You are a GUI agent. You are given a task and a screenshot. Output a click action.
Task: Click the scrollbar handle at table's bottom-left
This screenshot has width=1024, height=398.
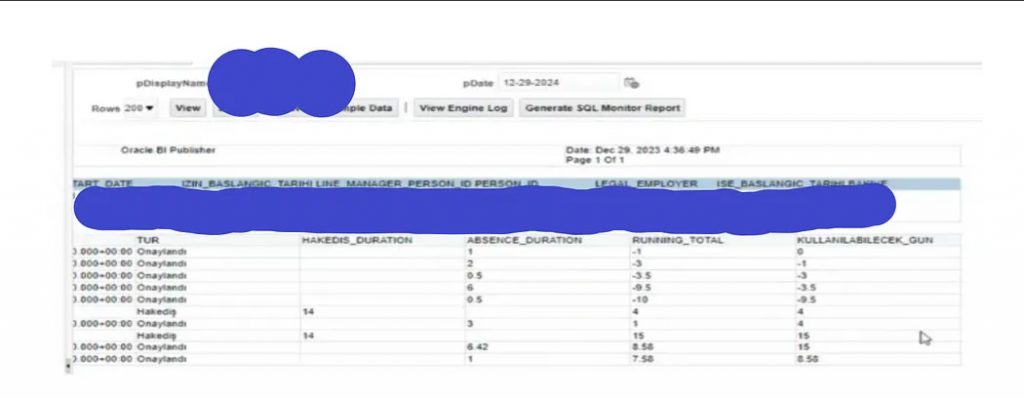[x=67, y=367]
